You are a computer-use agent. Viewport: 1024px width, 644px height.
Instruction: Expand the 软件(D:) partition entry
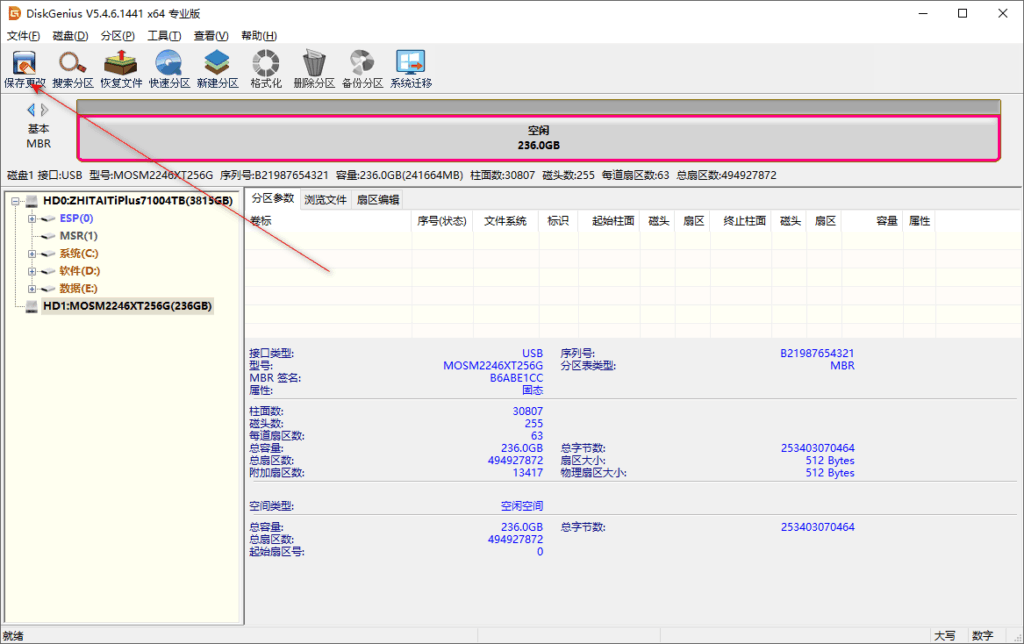click(32, 269)
